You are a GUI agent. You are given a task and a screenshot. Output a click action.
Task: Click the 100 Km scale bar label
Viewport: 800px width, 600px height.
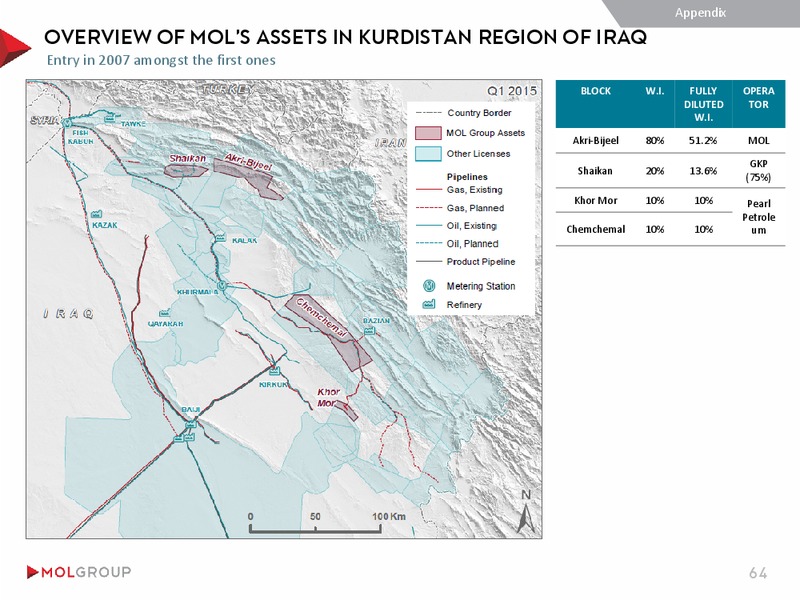pyautogui.click(x=389, y=516)
